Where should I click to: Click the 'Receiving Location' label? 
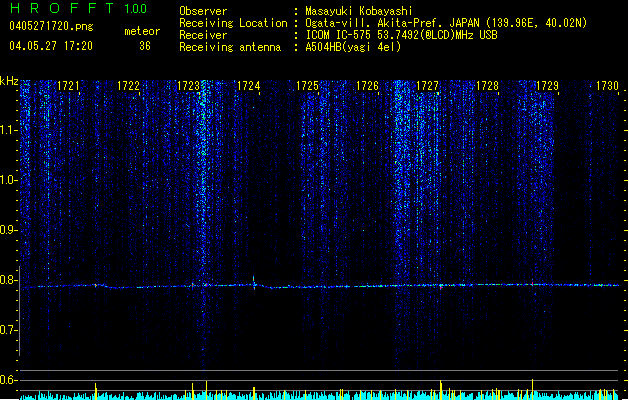[x=233, y=23]
